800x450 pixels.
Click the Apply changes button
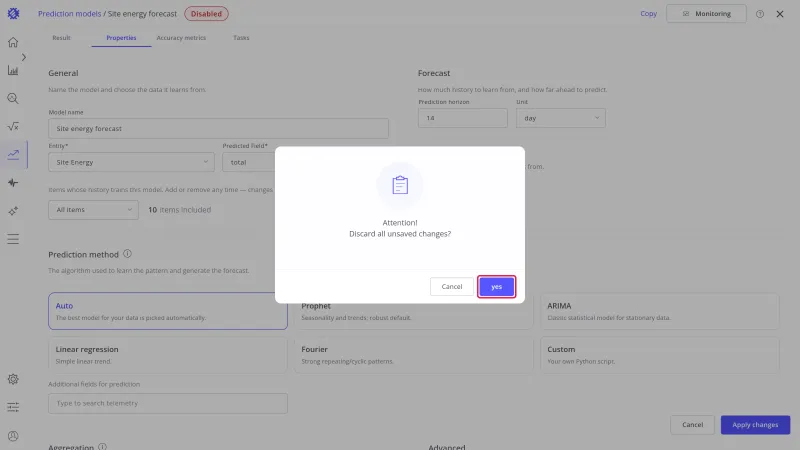click(x=755, y=424)
